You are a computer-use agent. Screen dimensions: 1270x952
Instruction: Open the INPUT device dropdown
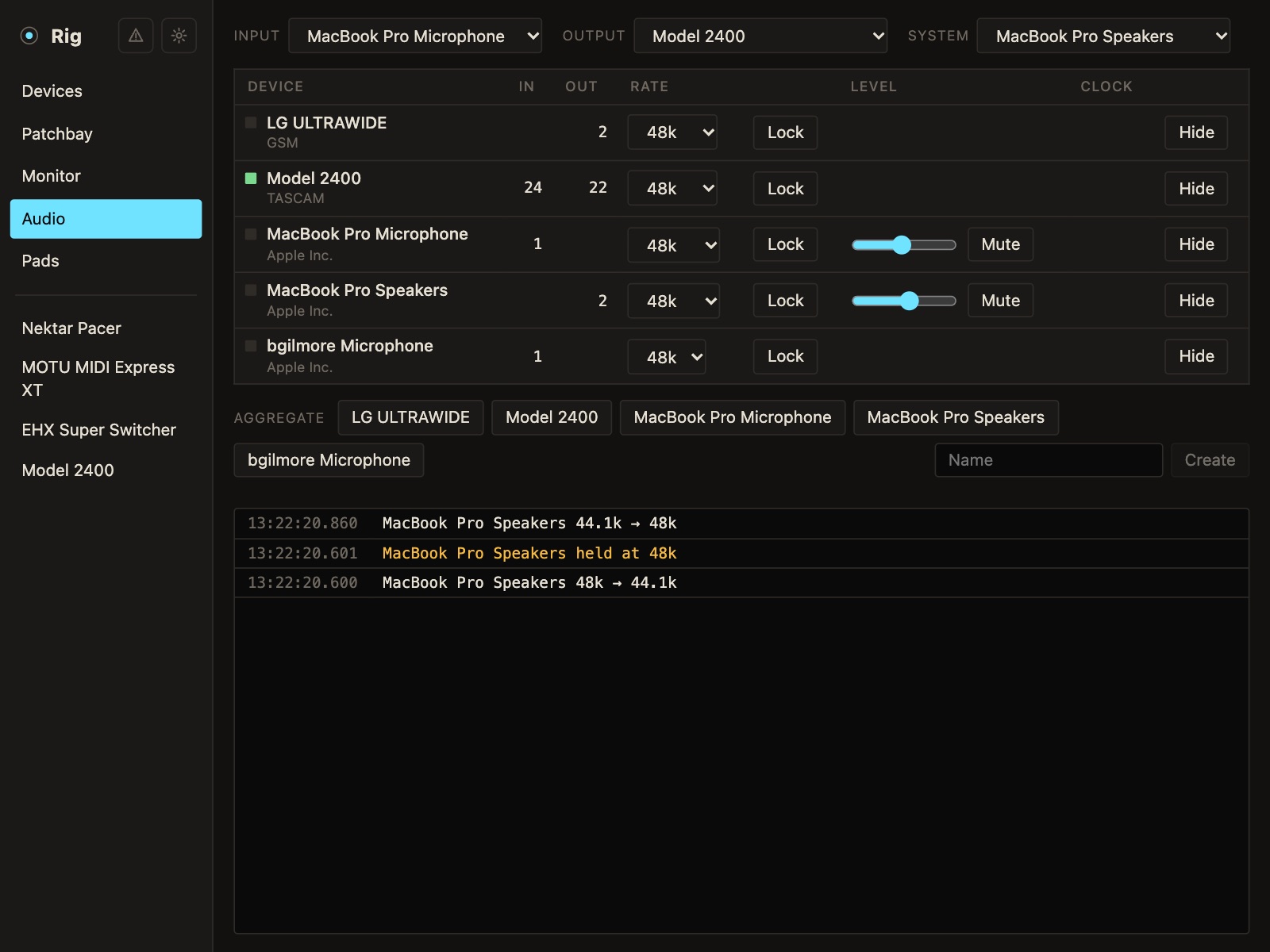pos(415,36)
